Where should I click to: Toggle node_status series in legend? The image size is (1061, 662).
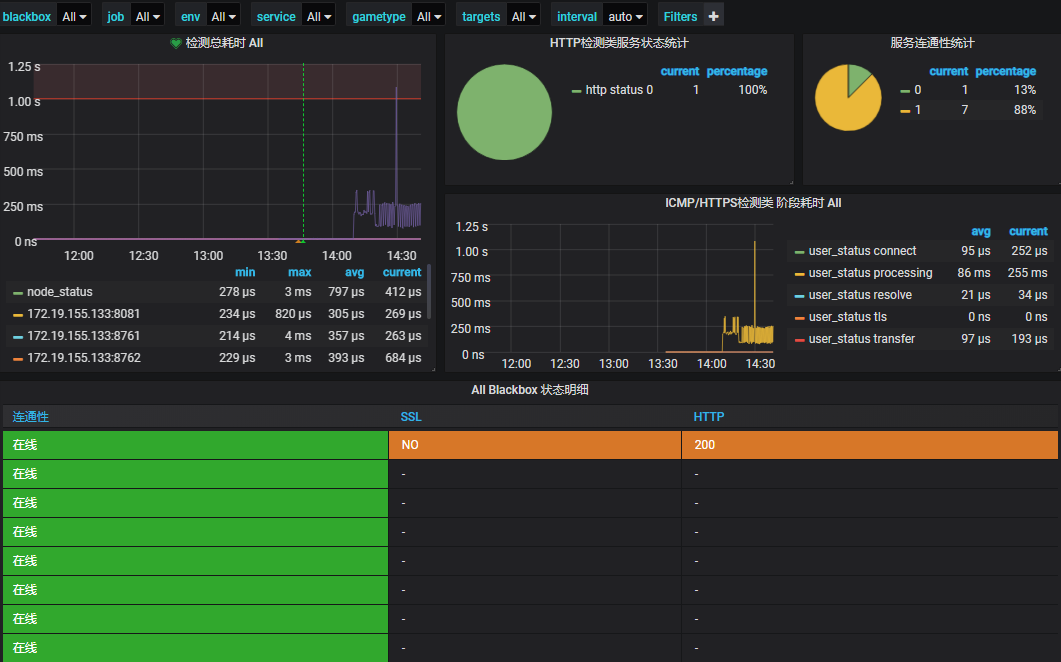tap(60, 292)
